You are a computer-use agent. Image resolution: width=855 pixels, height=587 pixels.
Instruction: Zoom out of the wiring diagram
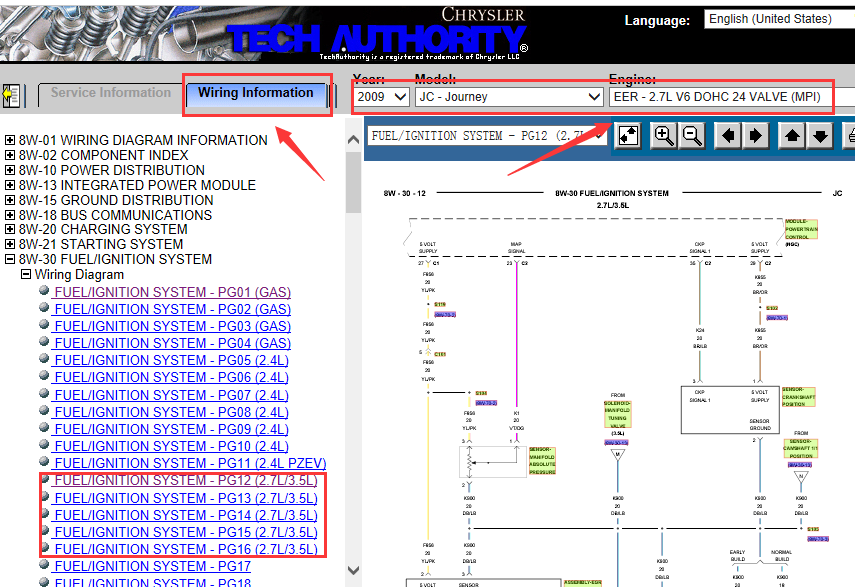pos(692,135)
